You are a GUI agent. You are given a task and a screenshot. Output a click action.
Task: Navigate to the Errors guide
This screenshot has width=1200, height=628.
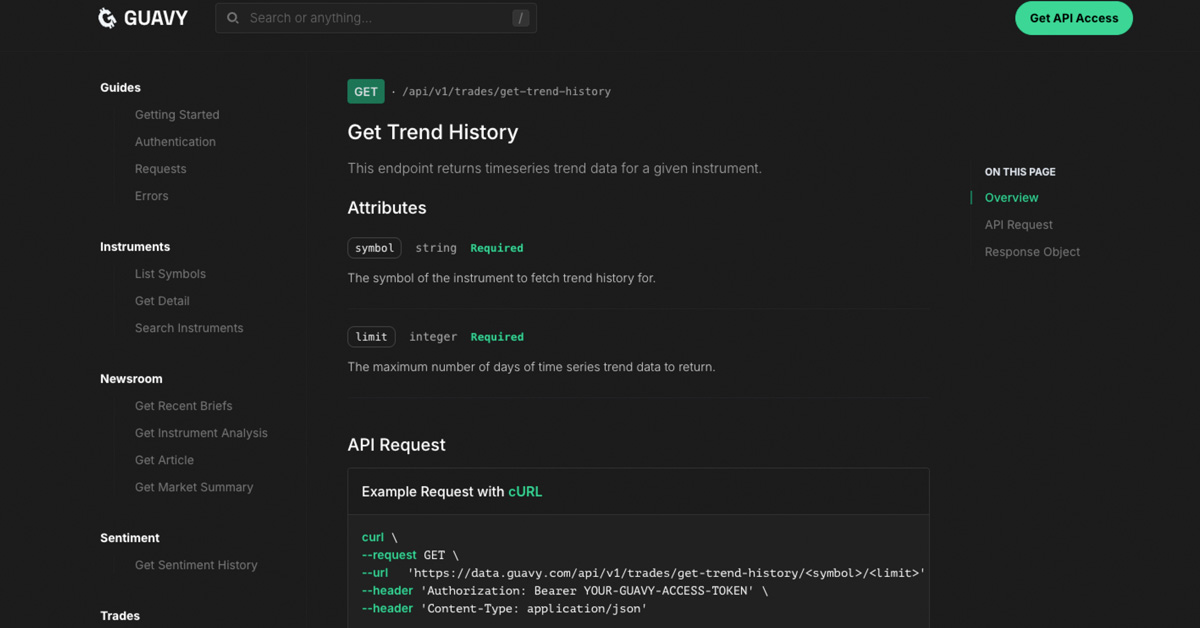pyautogui.click(x=151, y=196)
